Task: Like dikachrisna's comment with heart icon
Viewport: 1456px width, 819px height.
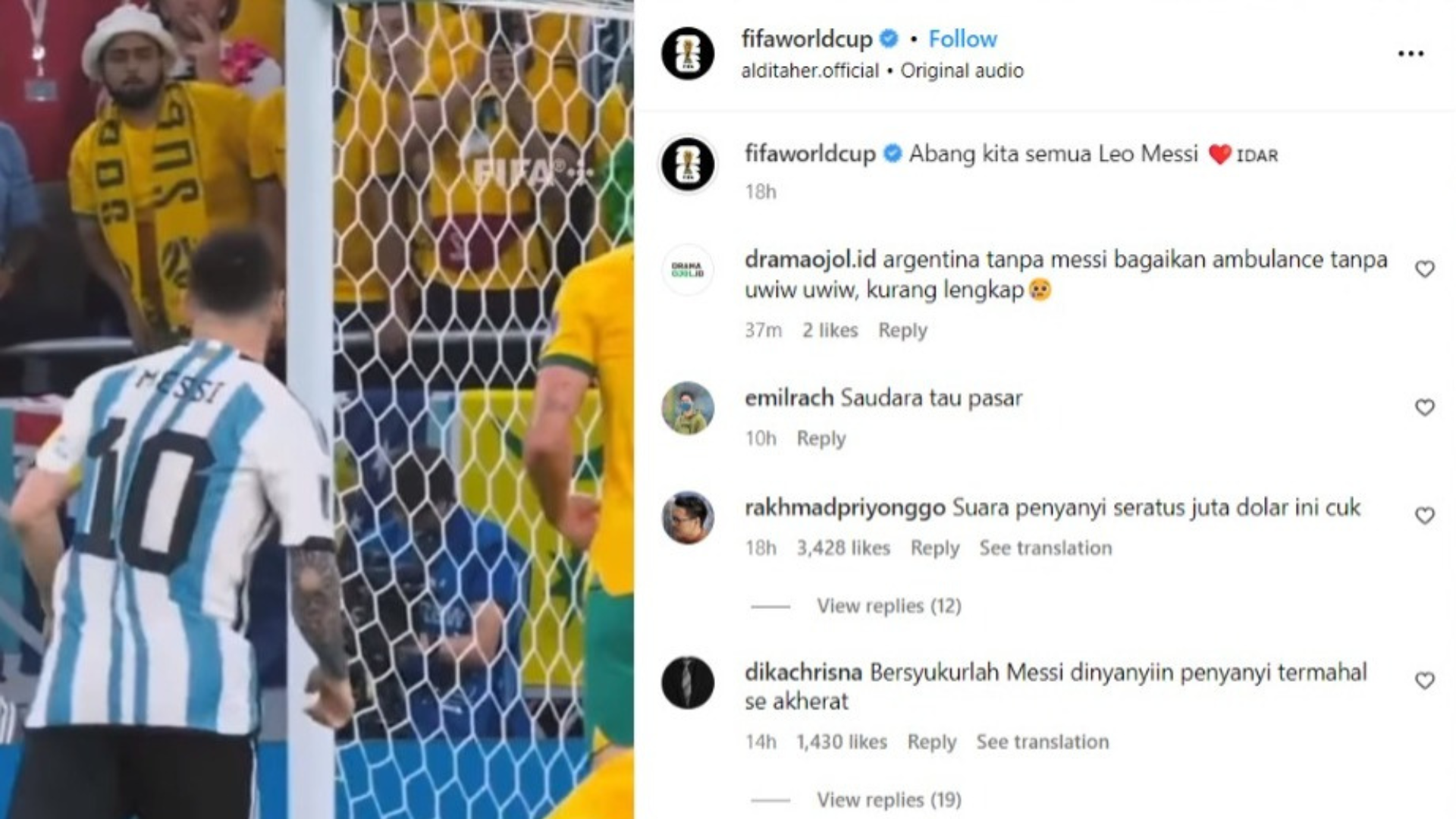Action: pos(1425,681)
